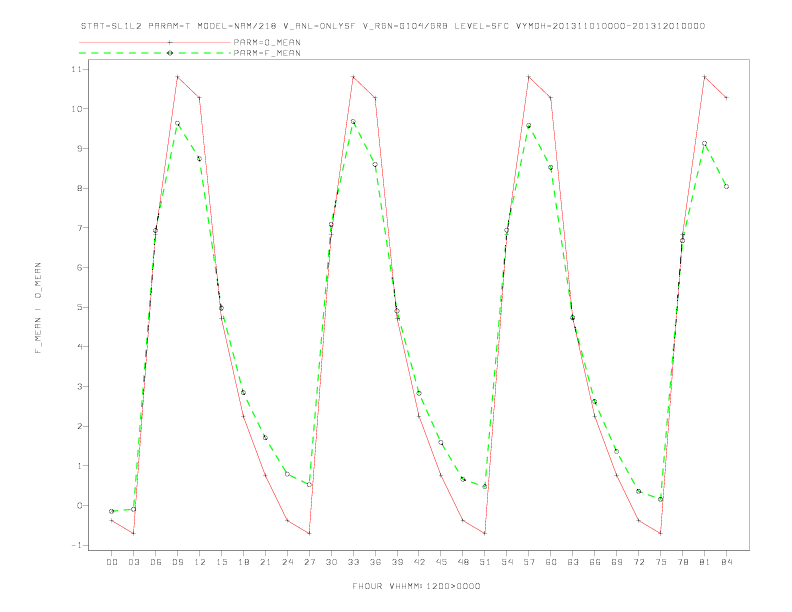Click x-axis tick label 27
Screen dimensions: 792x612
pos(309,562)
